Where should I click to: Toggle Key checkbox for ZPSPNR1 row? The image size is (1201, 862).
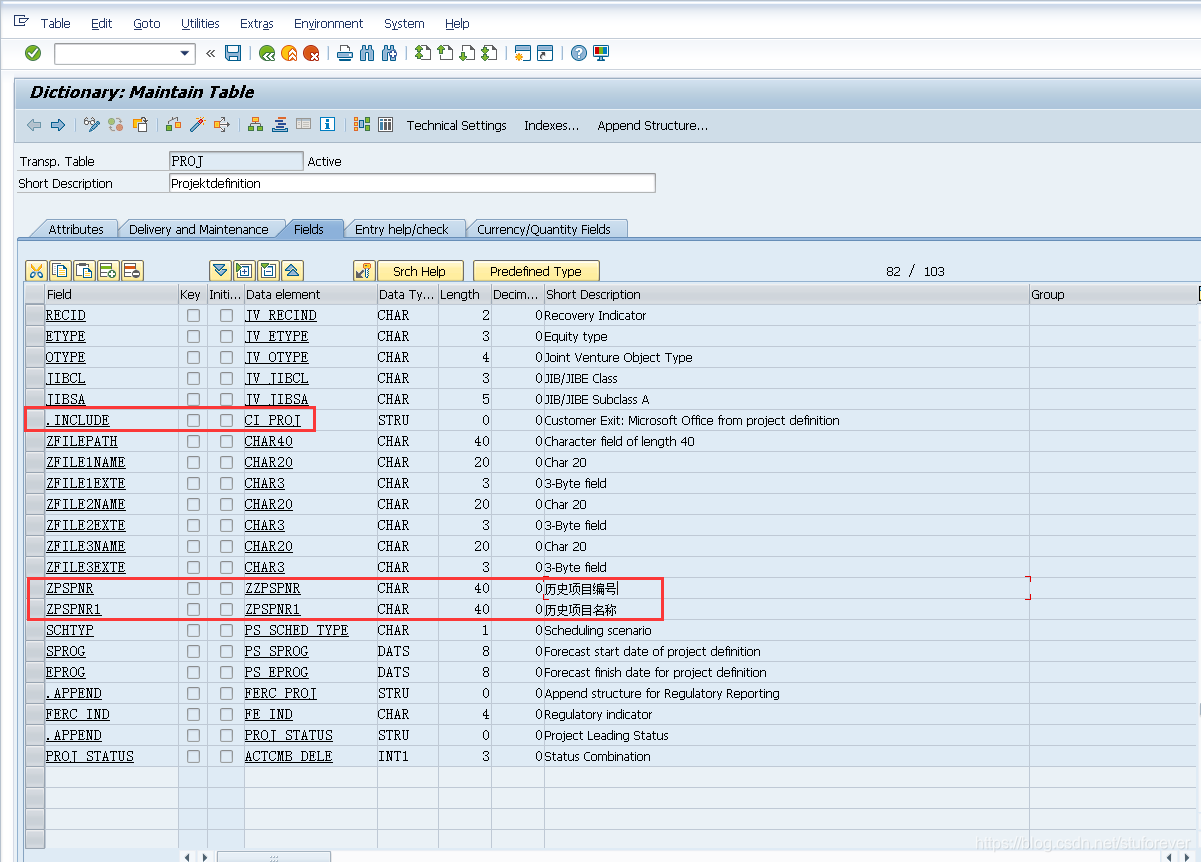tap(193, 609)
